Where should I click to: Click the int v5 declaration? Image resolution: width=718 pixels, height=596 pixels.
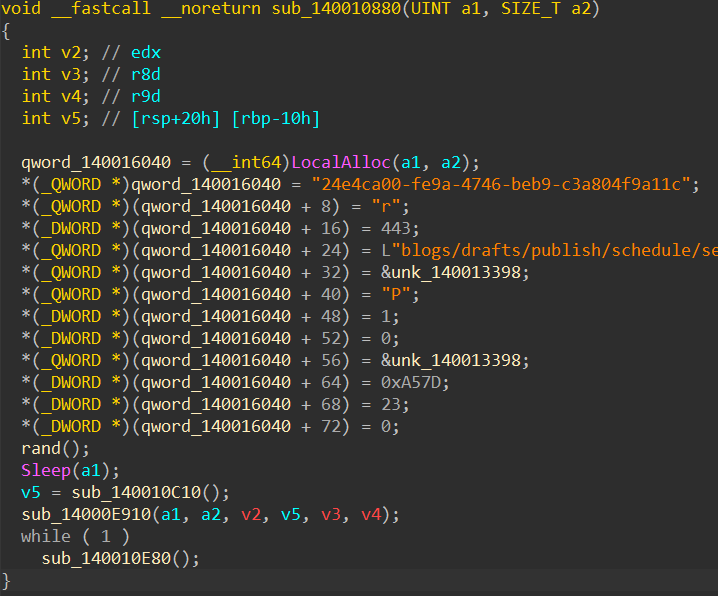coord(55,119)
